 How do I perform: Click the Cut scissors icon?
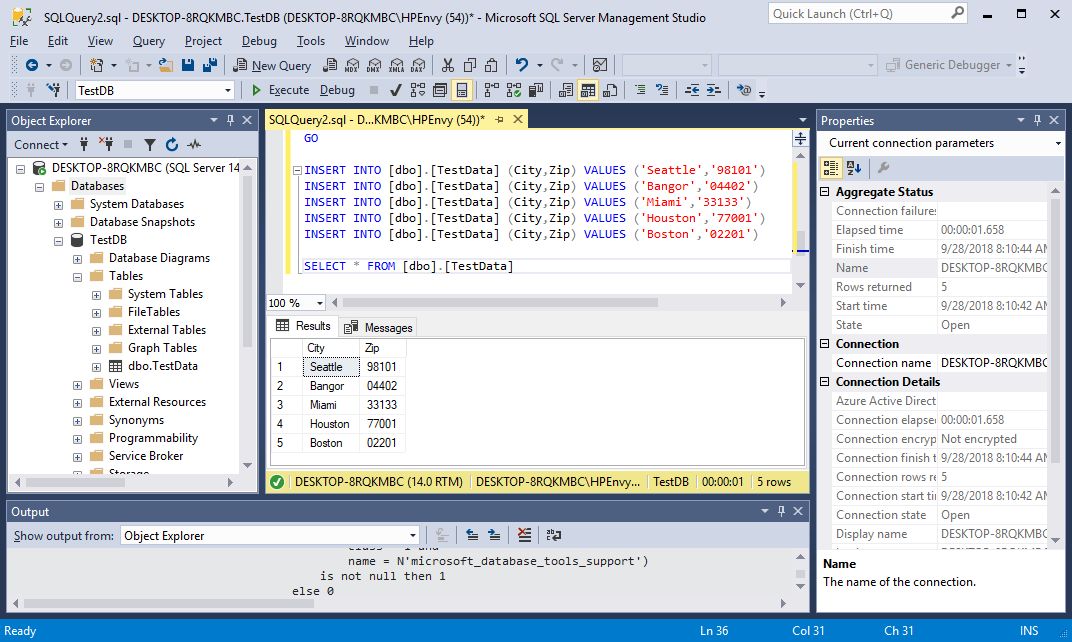click(447, 65)
